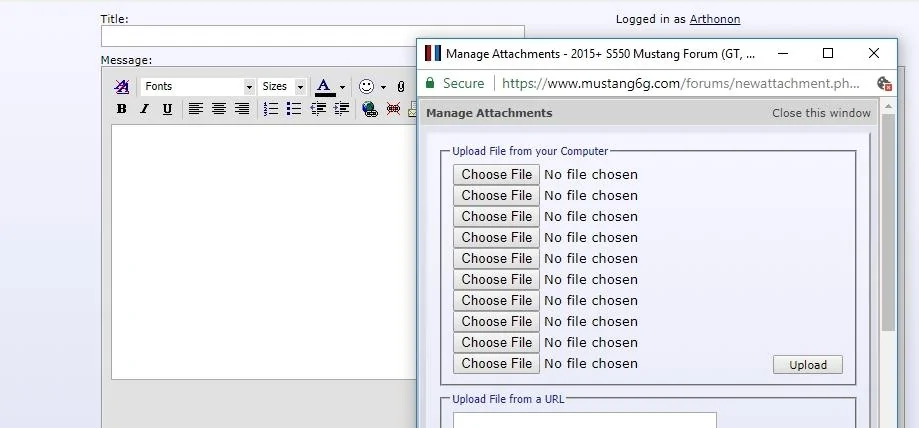This screenshot has height=428, width=919.
Task: Click the smiley face icon
Action: [x=366, y=87]
